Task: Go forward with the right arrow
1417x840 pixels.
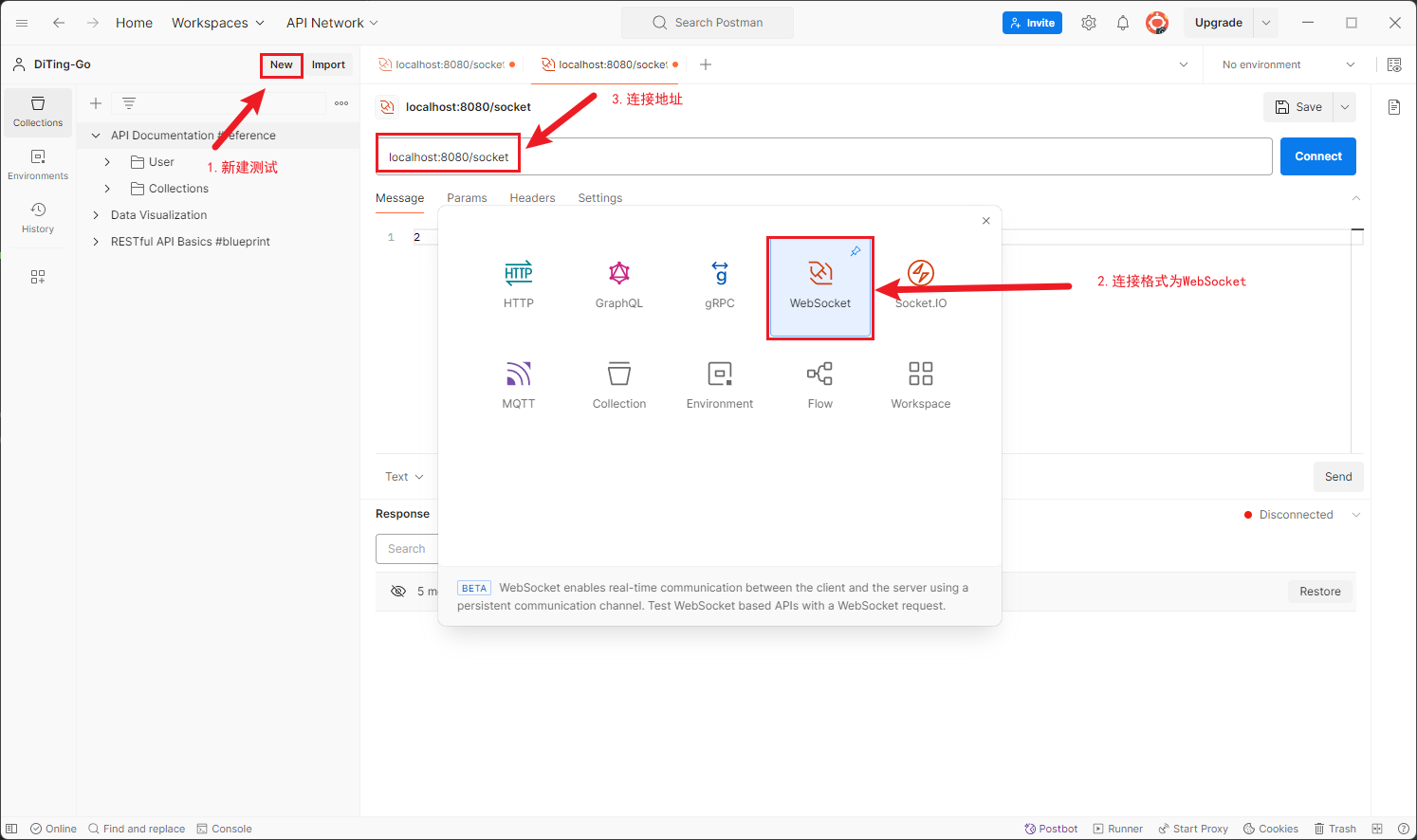Action: click(93, 23)
